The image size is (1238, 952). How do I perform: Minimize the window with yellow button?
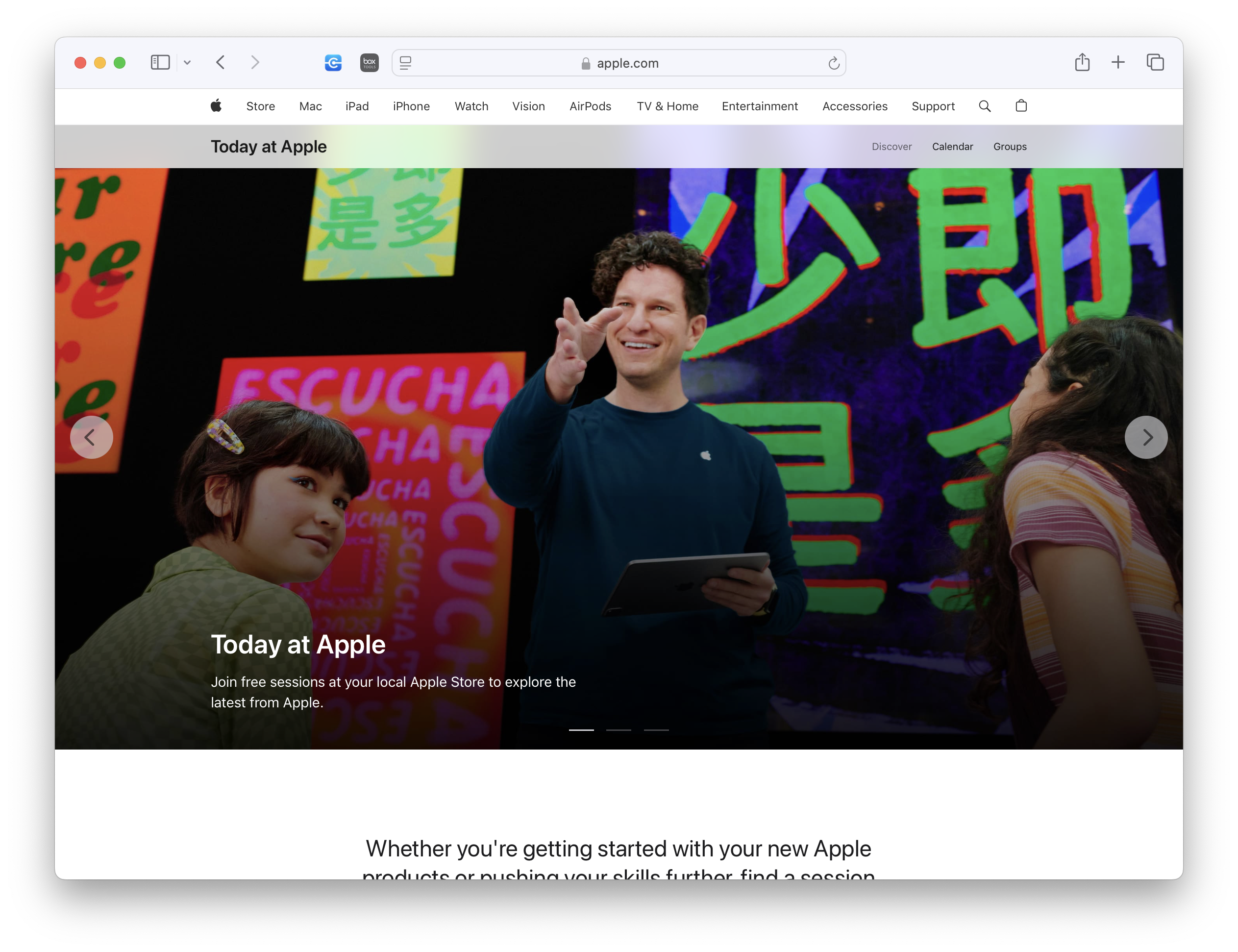[x=99, y=63]
